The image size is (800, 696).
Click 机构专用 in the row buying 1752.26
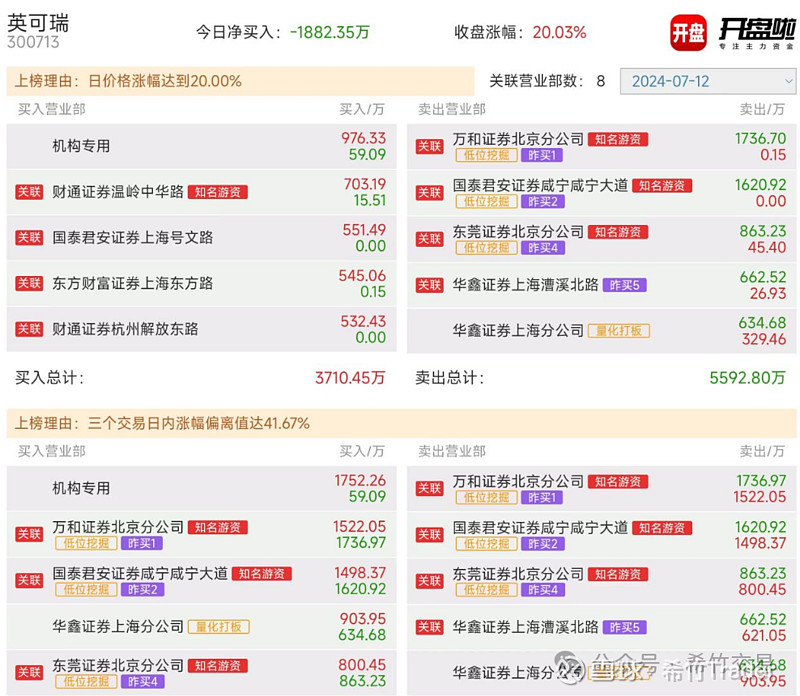(82, 489)
